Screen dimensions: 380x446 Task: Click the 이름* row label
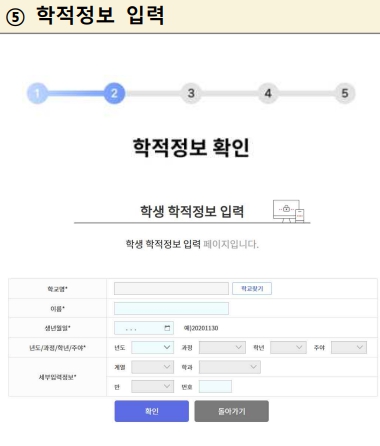coord(57,309)
